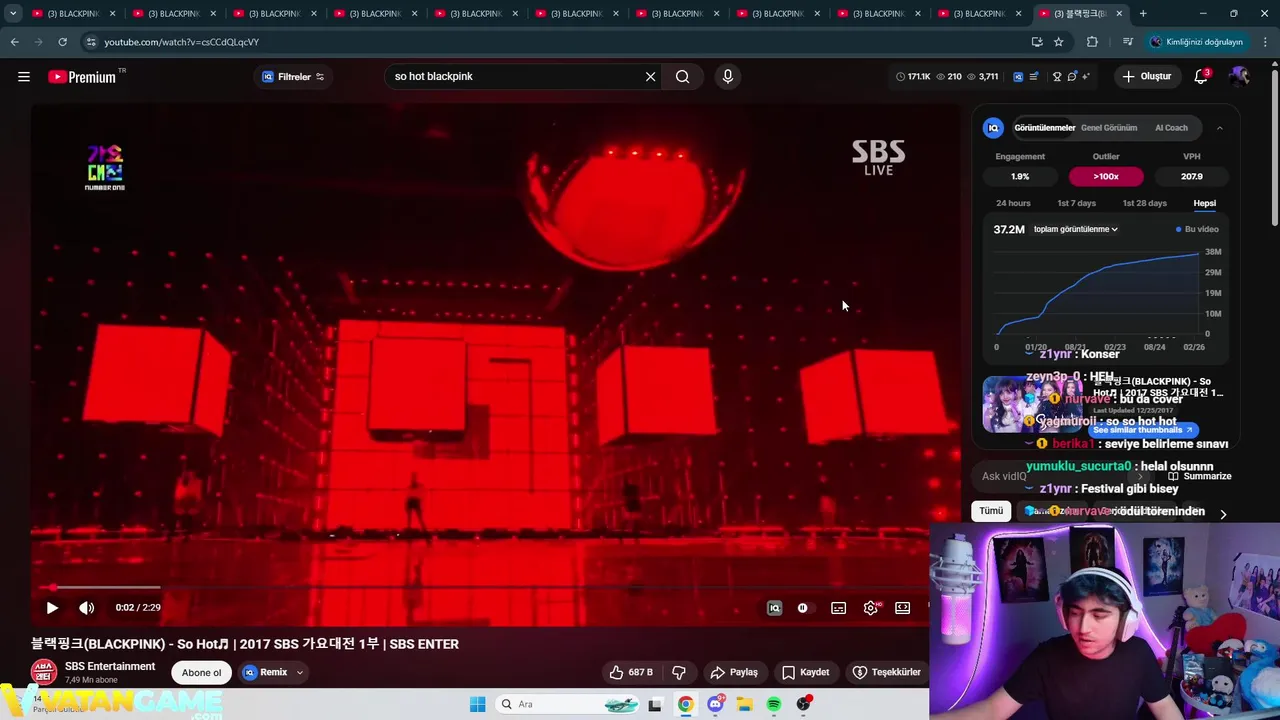
Task: Select the 24 hours time range
Action: (1013, 203)
